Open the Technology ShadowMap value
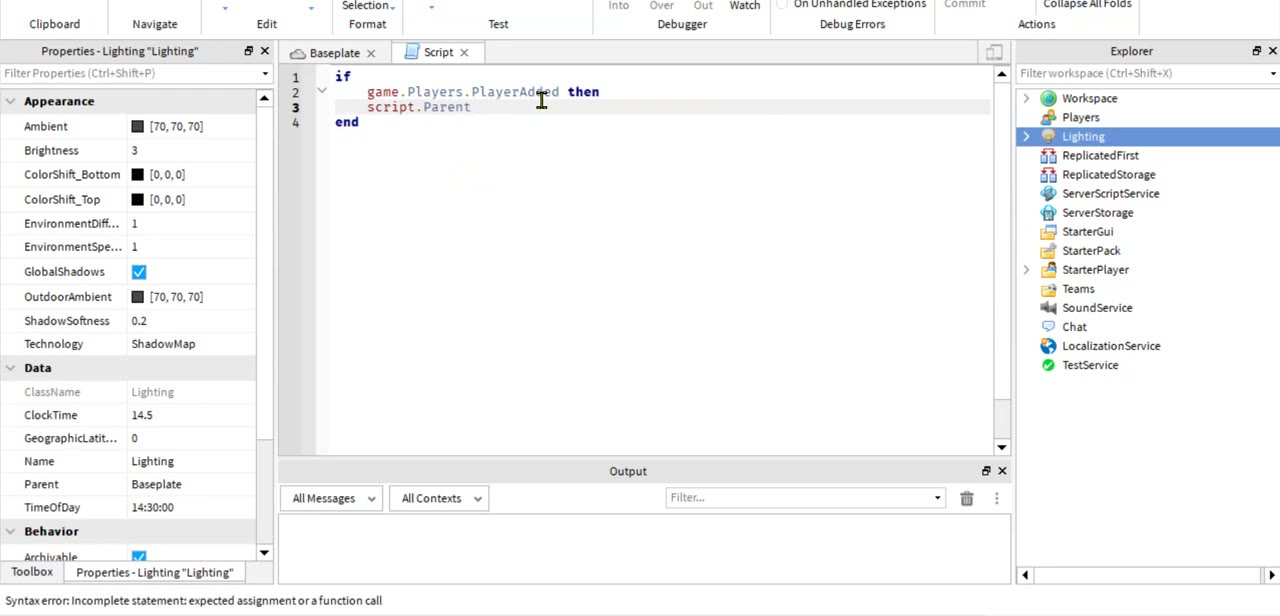This screenshot has height=616, width=1280. pyautogui.click(x=163, y=344)
